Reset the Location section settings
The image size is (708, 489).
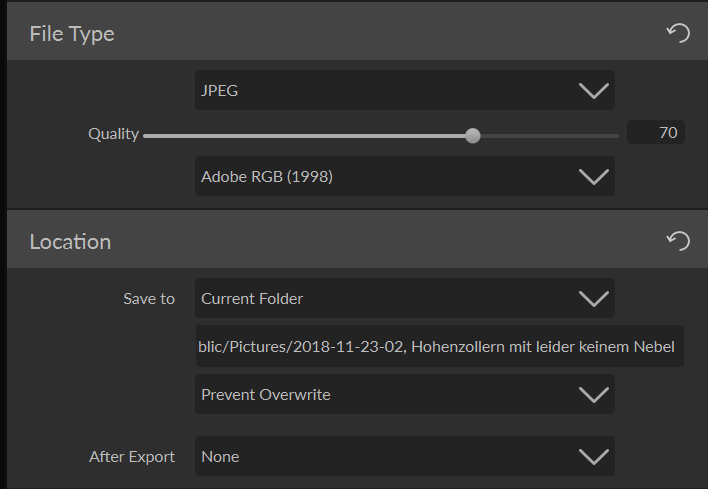pos(678,241)
